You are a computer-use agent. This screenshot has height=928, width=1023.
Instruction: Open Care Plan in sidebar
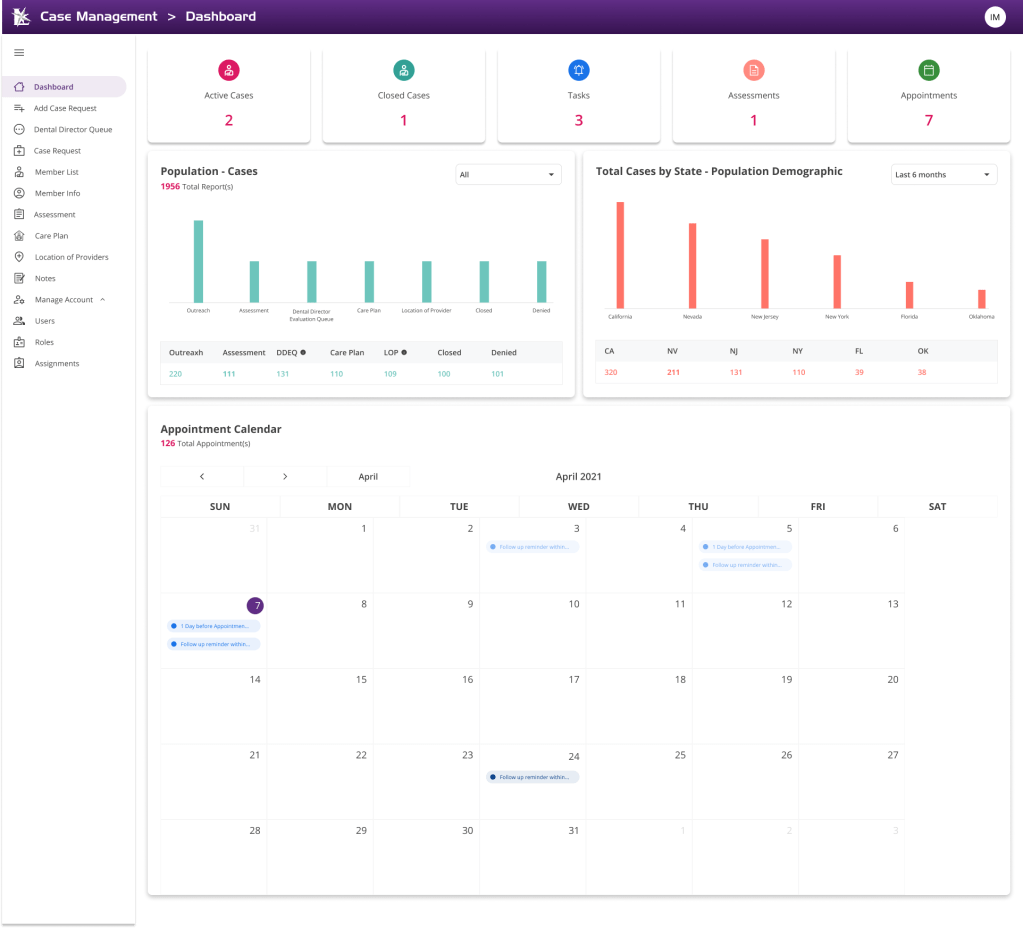(51, 236)
